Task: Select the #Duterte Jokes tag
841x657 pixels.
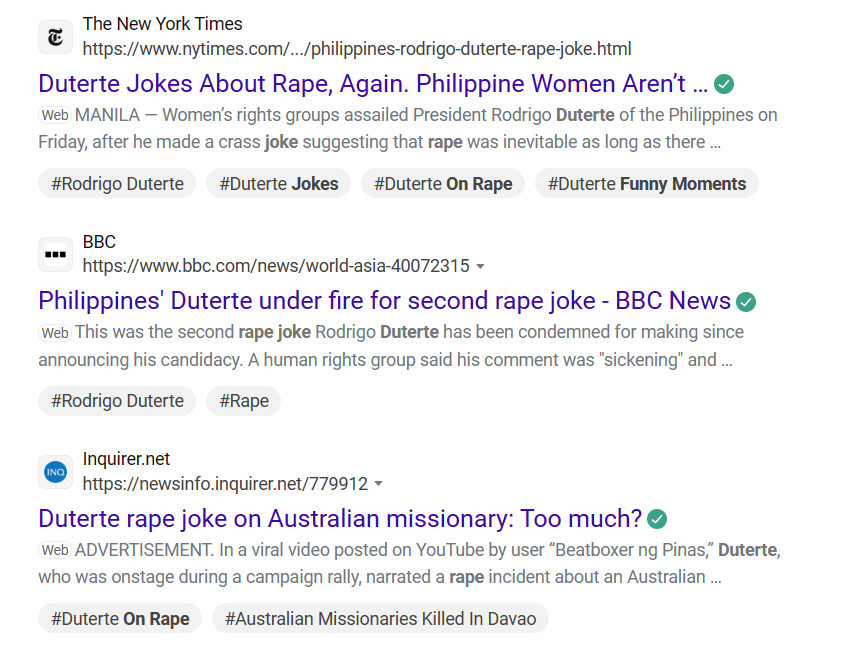Action: pos(278,183)
